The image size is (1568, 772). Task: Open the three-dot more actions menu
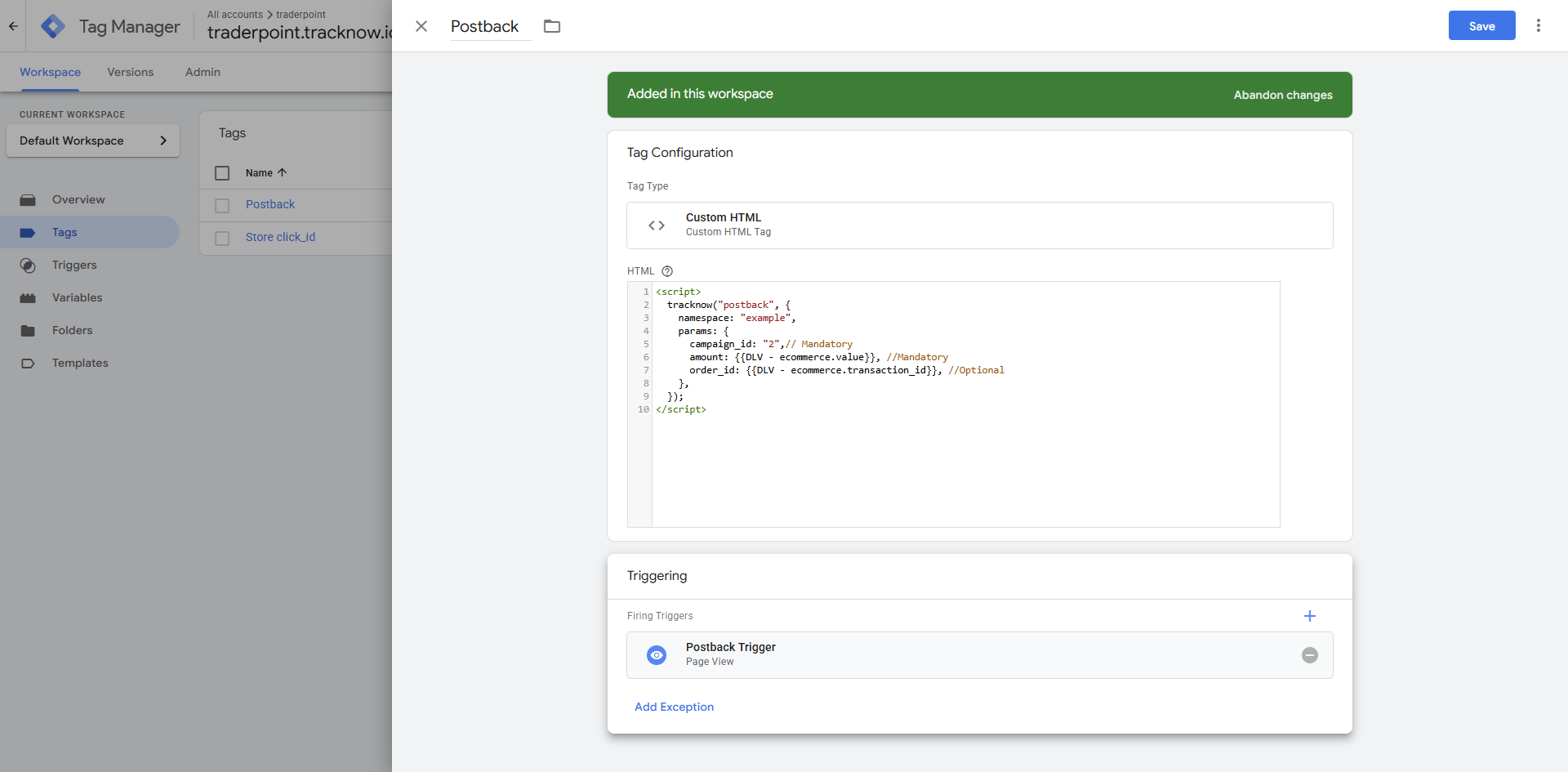point(1538,25)
